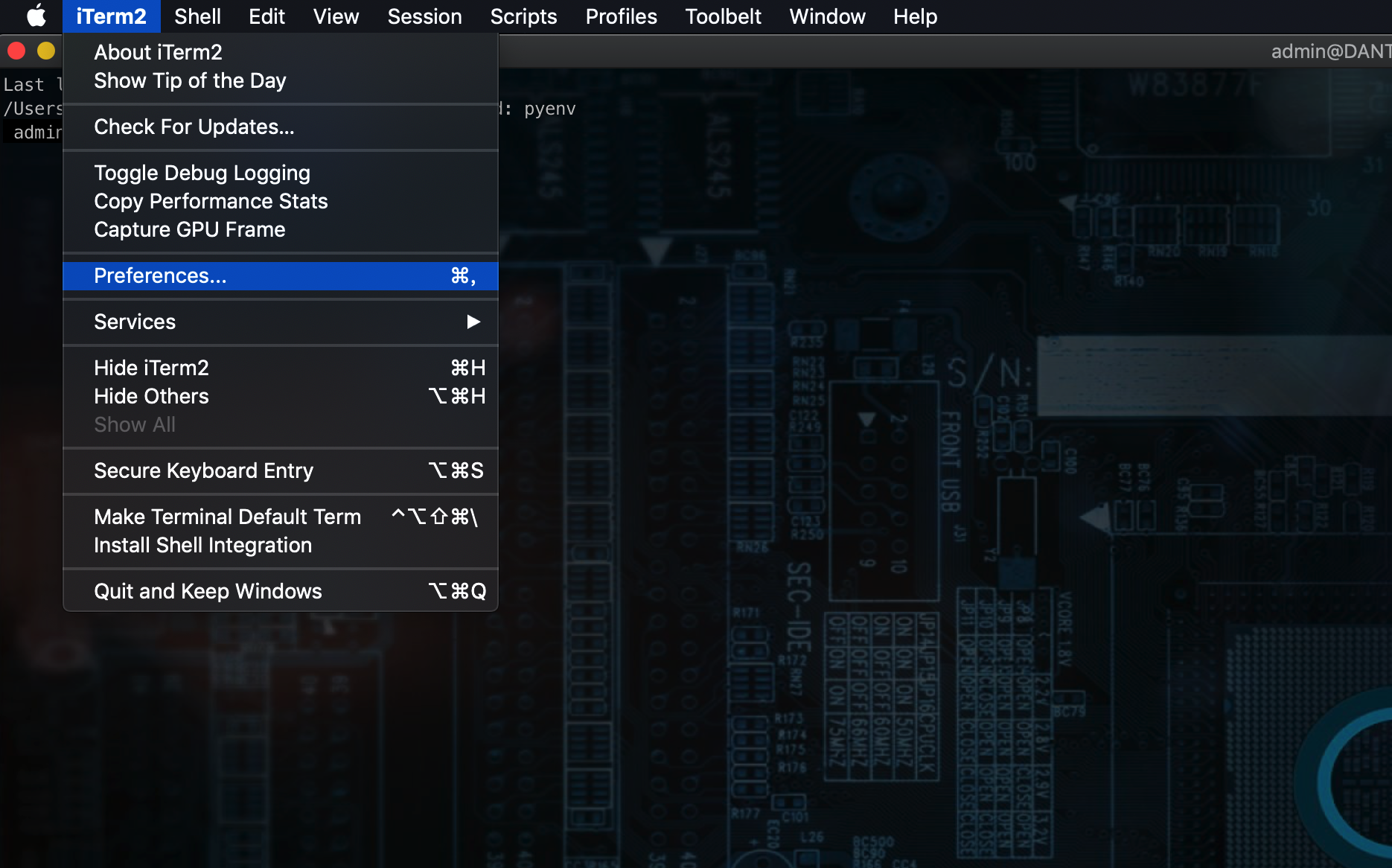The width and height of the screenshot is (1392, 868).
Task: Choose Hide Others
Action: [x=281, y=396]
